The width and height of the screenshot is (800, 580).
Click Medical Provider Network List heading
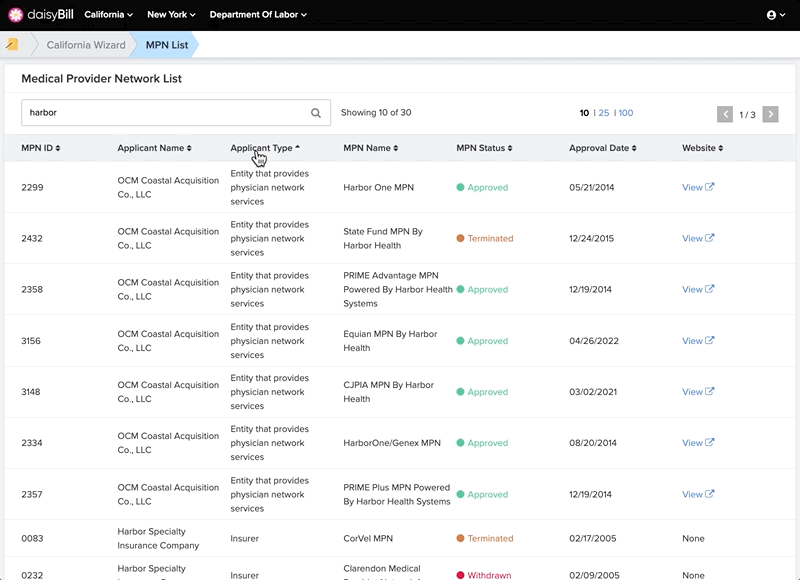[x=102, y=79]
